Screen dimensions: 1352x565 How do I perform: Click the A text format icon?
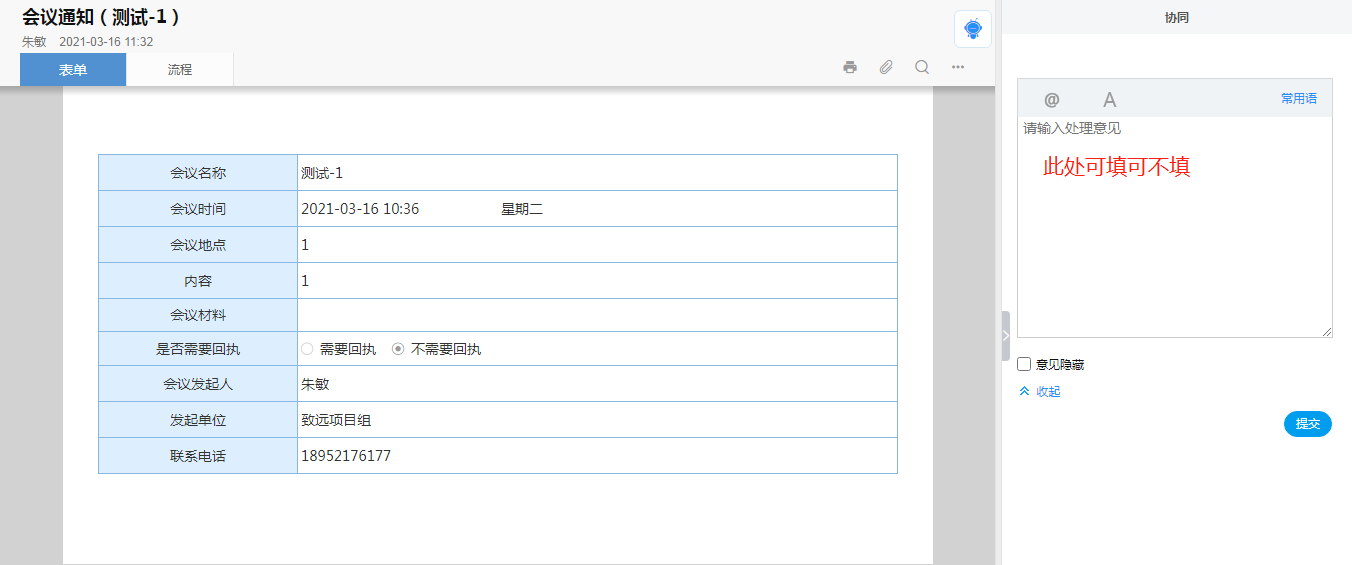tap(1109, 99)
